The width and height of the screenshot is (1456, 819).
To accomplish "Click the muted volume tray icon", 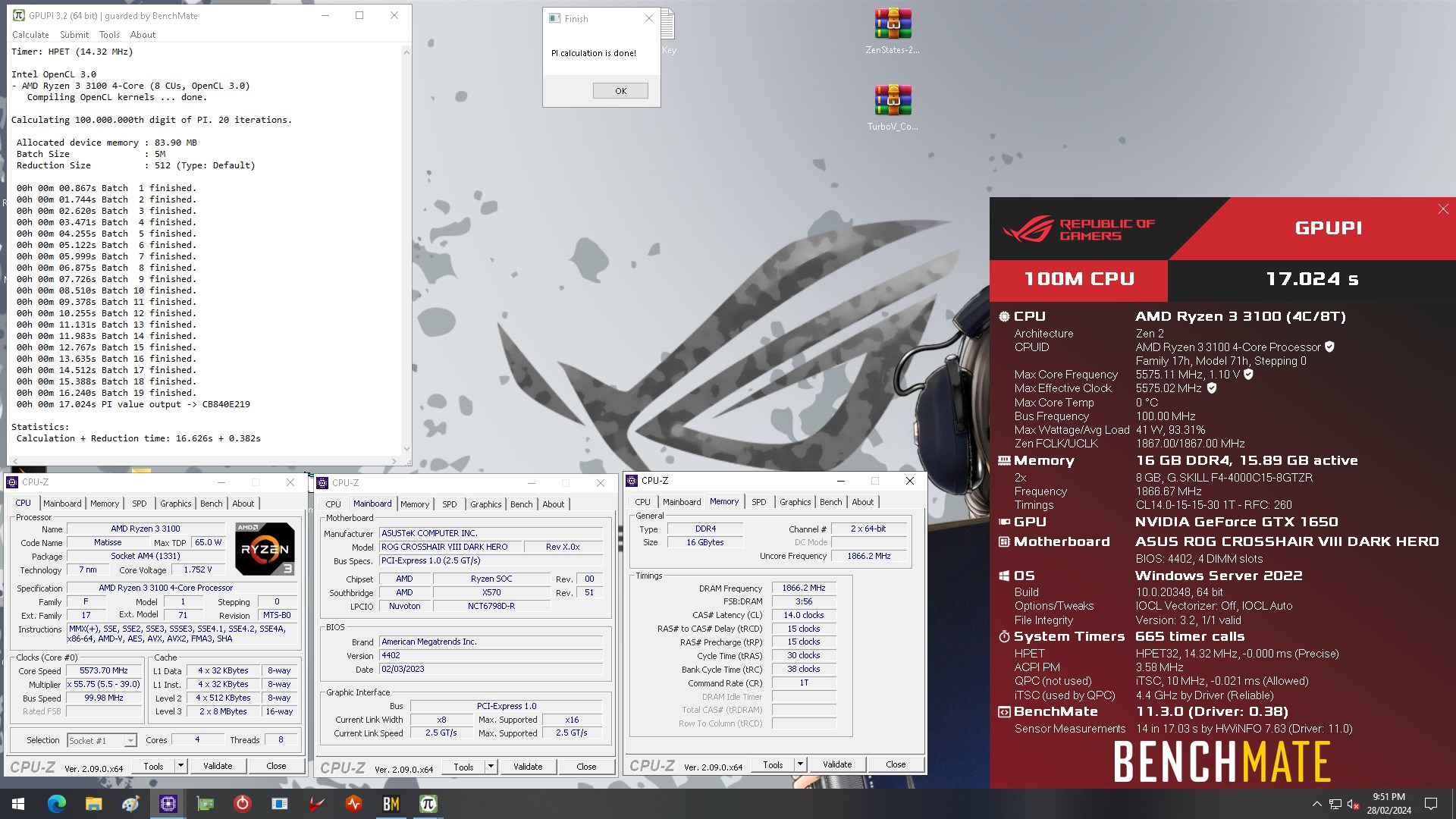I will [x=1353, y=804].
